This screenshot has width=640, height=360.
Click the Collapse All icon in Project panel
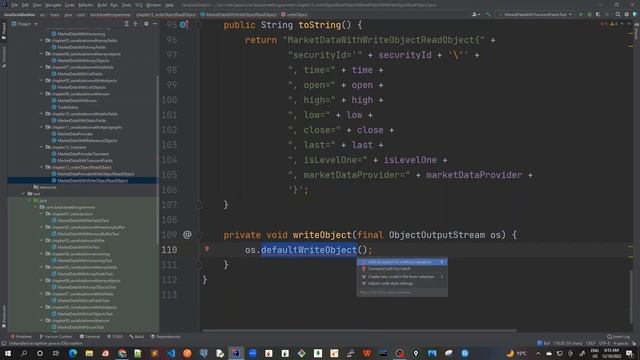pyautogui.click(x=135, y=24)
